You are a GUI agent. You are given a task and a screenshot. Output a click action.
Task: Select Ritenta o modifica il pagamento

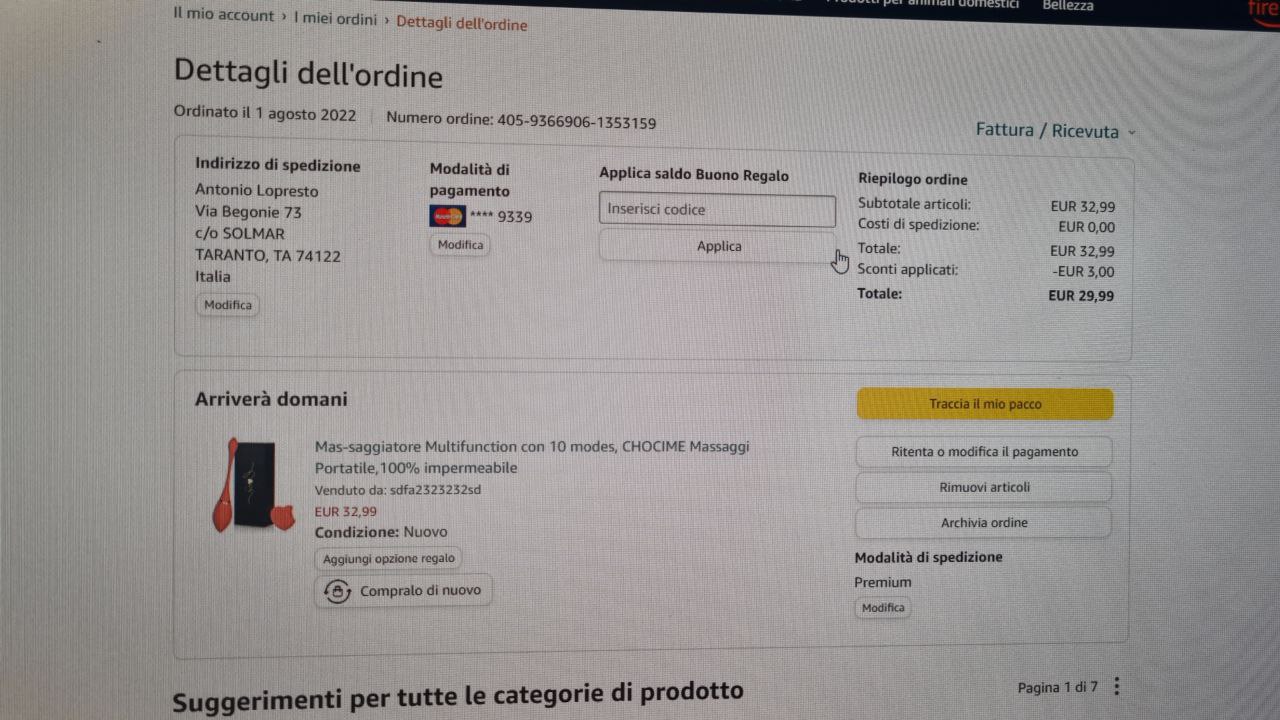click(984, 452)
